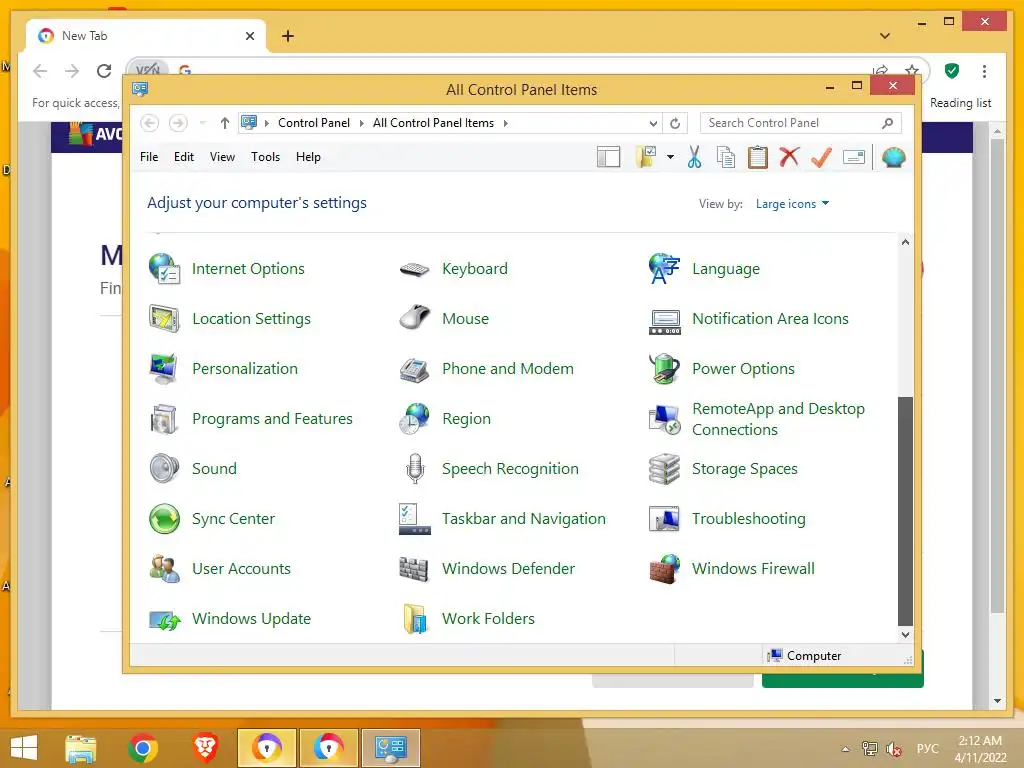The height and width of the screenshot is (768, 1024).
Task: Launch Brave browser from taskbar
Action: 205,748
